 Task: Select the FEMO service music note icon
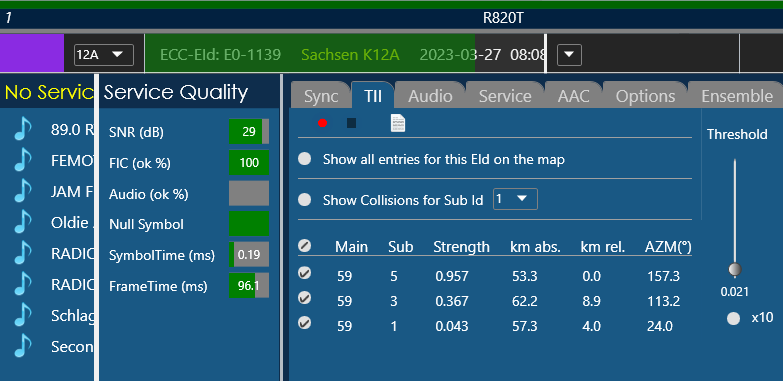22,161
